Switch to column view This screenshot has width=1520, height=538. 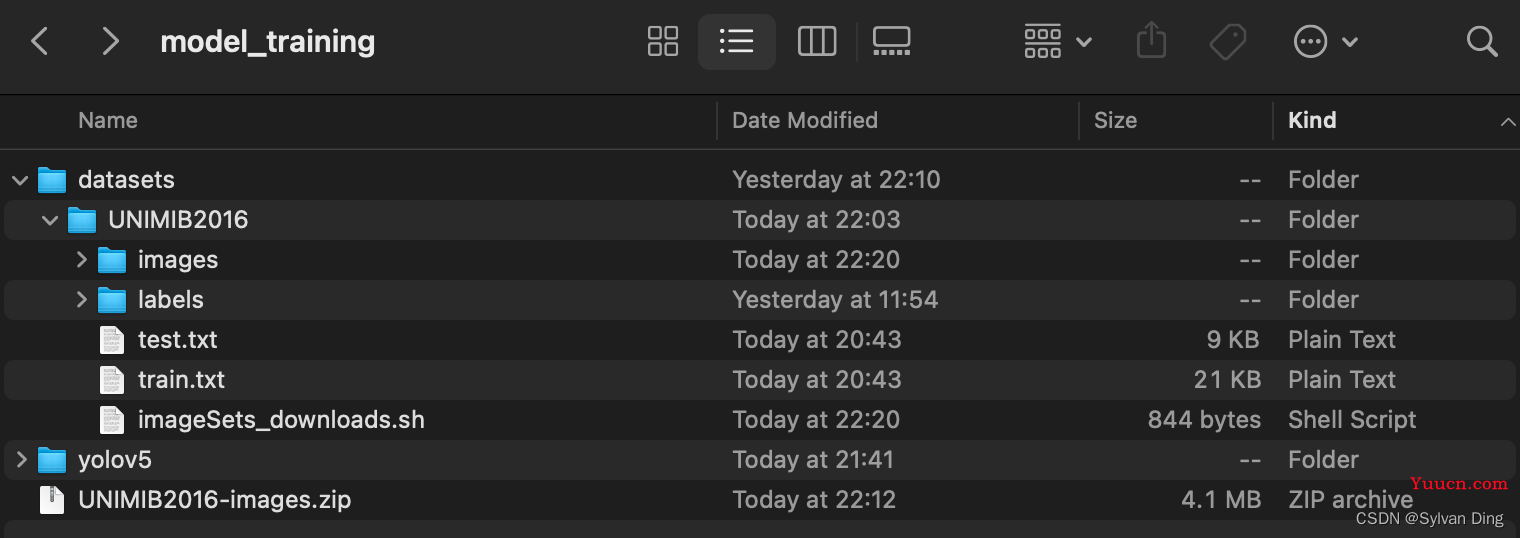pyautogui.click(x=817, y=41)
